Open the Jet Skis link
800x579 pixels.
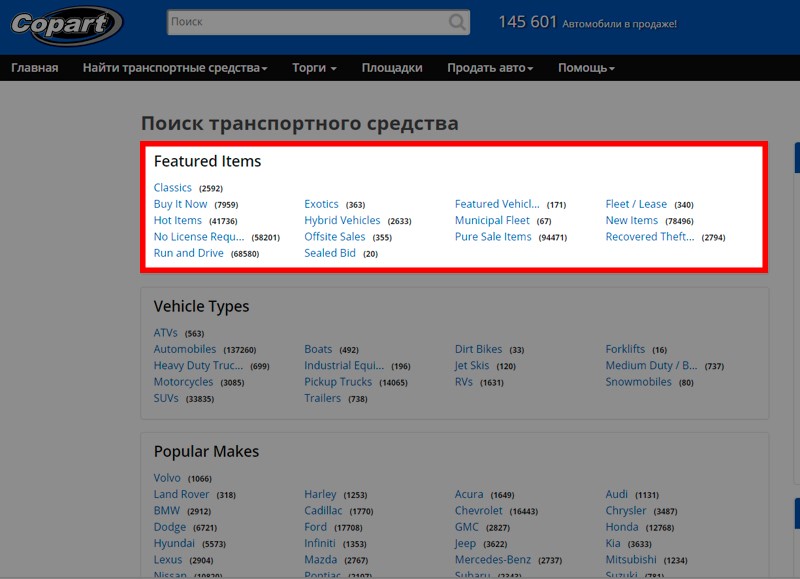coord(472,366)
